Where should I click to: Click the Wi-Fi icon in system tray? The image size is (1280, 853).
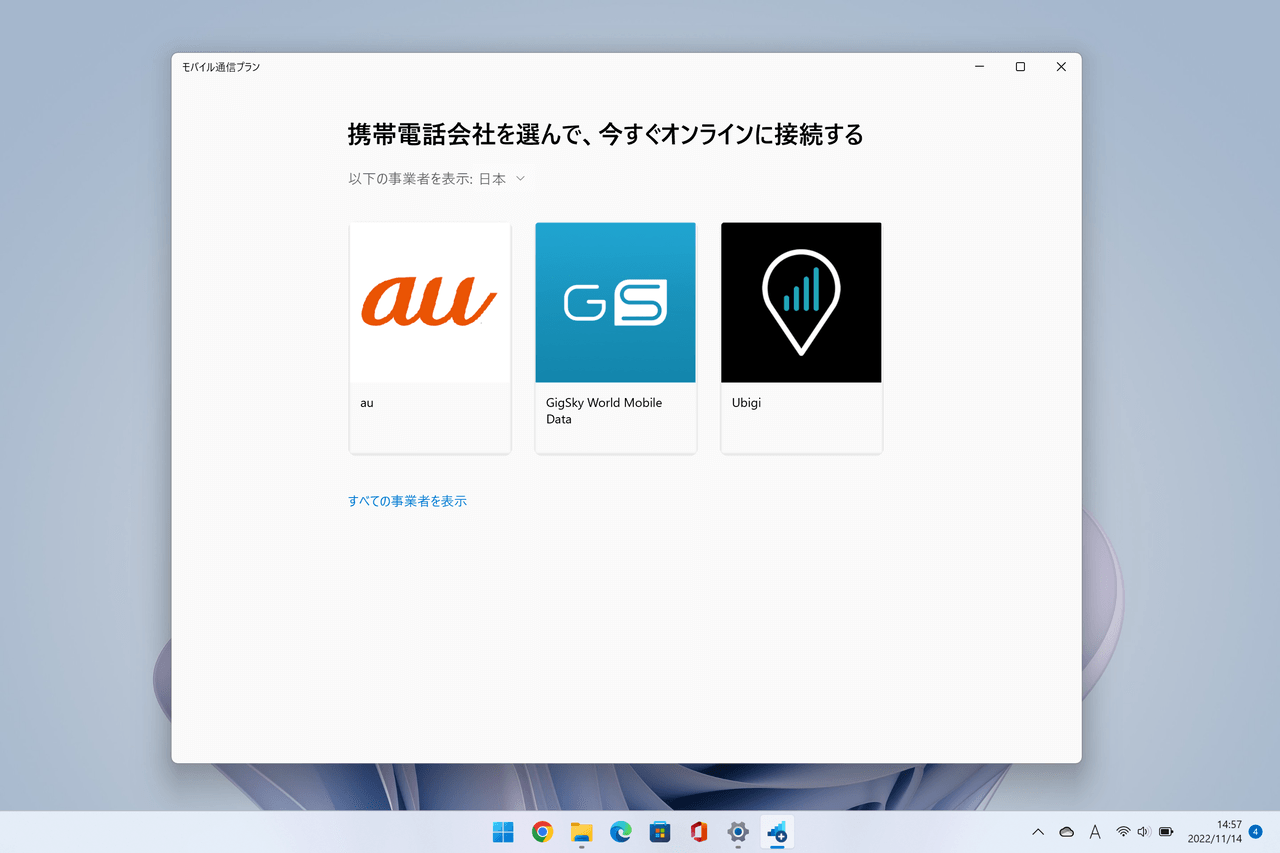[1123, 832]
